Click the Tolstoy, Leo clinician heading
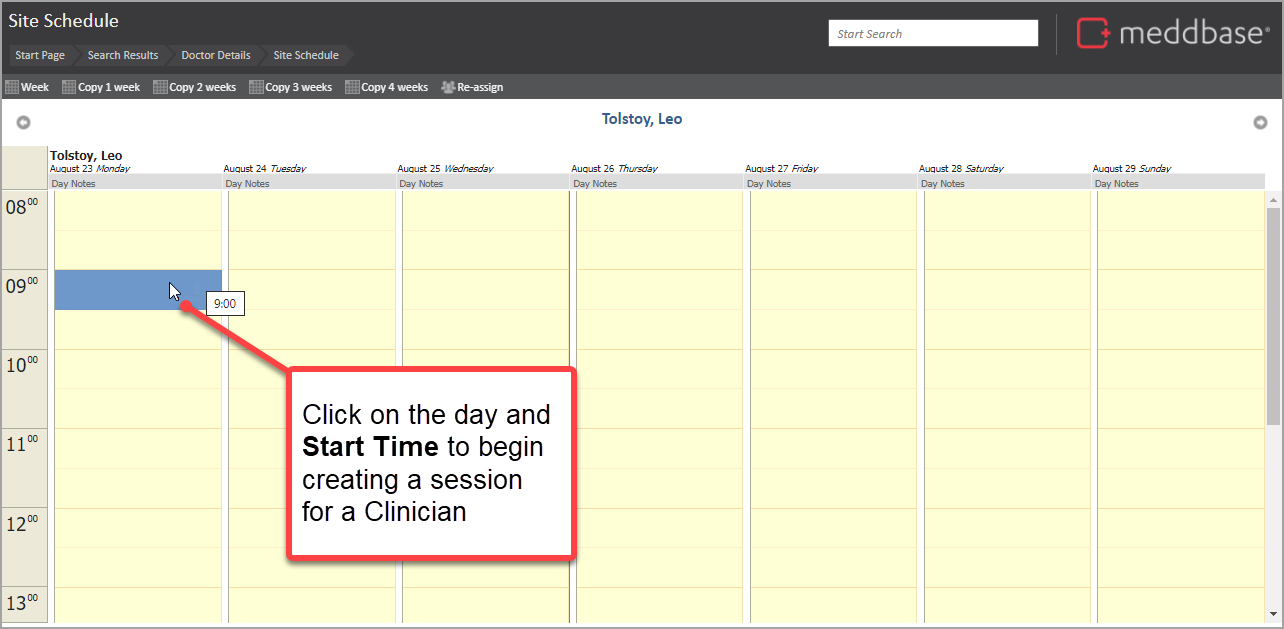1284x629 pixels. click(x=641, y=119)
